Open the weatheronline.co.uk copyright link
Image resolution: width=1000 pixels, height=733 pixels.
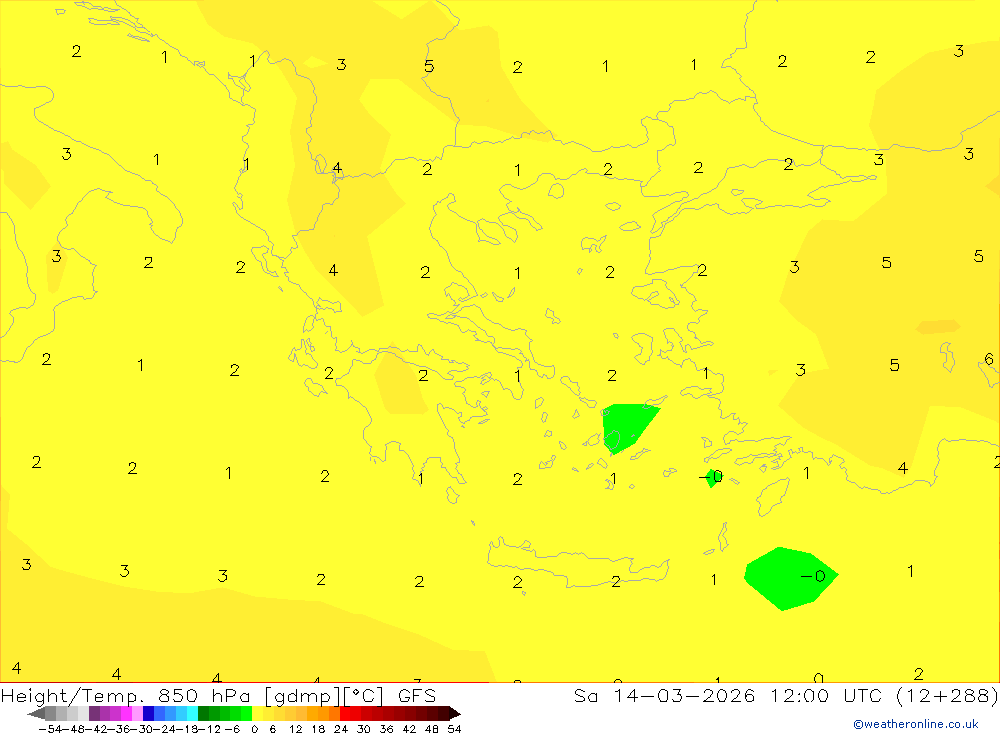[x=916, y=724]
